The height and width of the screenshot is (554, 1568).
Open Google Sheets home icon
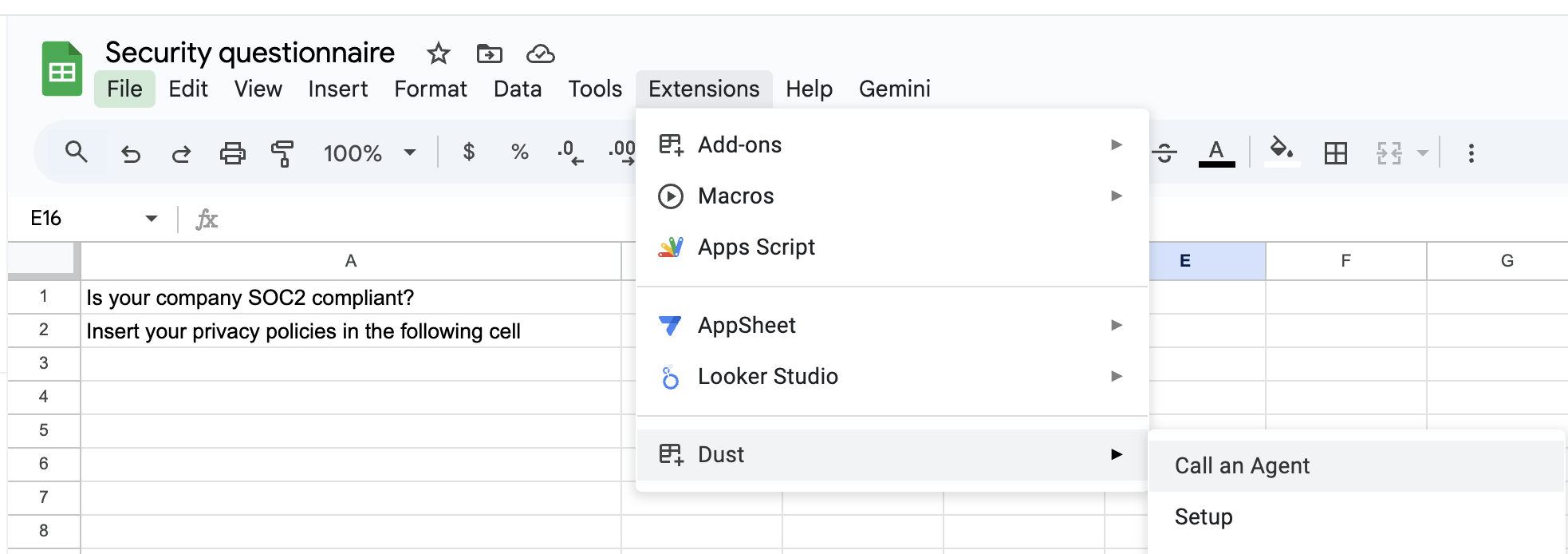tap(62, 69)
